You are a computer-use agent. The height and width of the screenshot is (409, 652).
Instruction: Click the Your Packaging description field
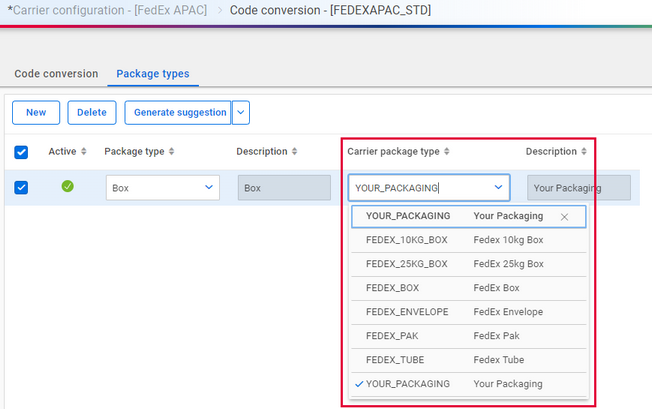[x=579, y=188]
